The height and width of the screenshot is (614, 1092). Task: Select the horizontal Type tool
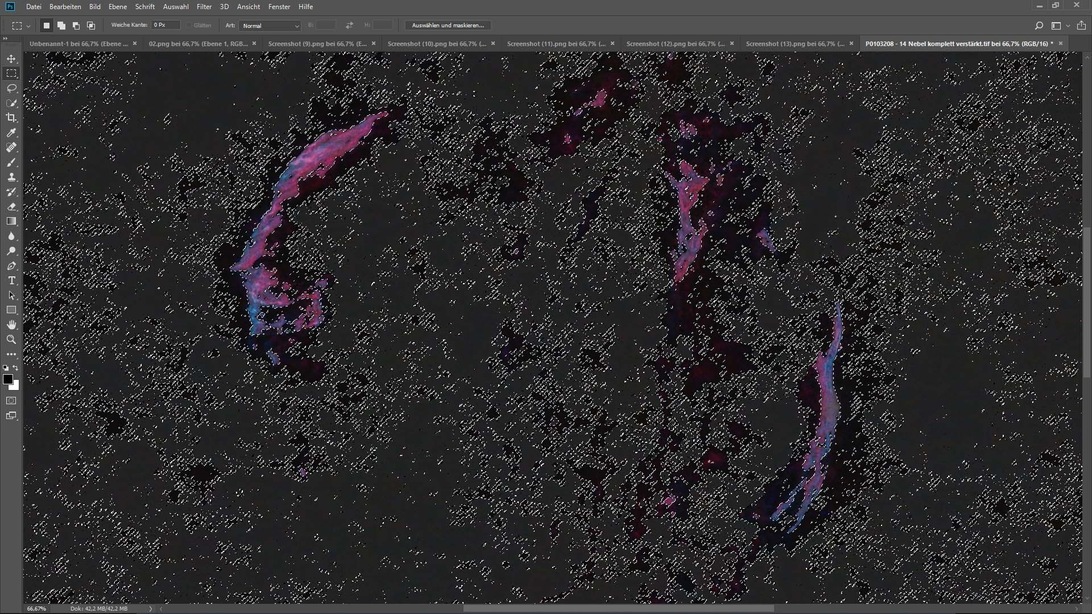pos(11,281)
